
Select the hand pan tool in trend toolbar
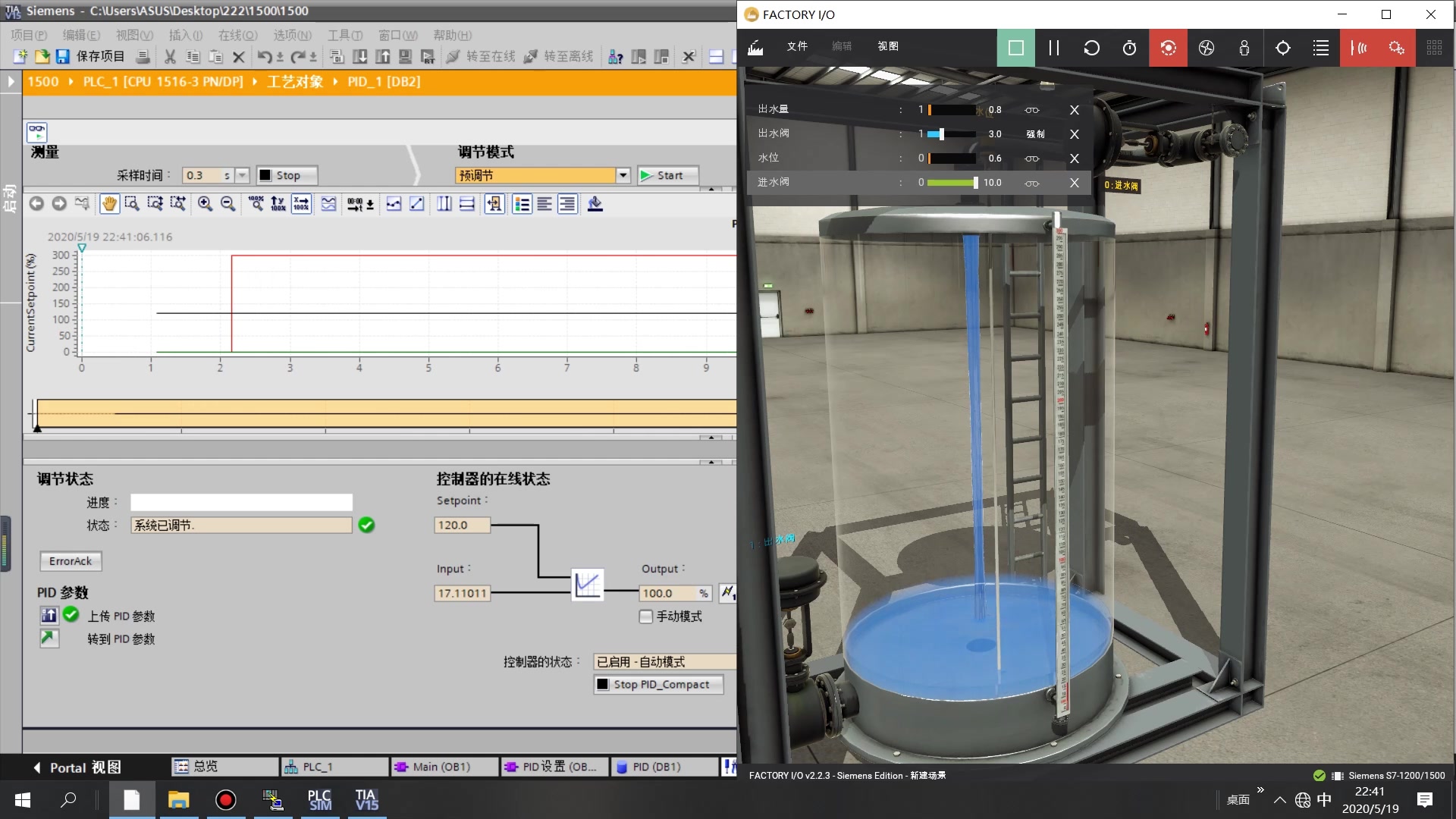[109, 204]
